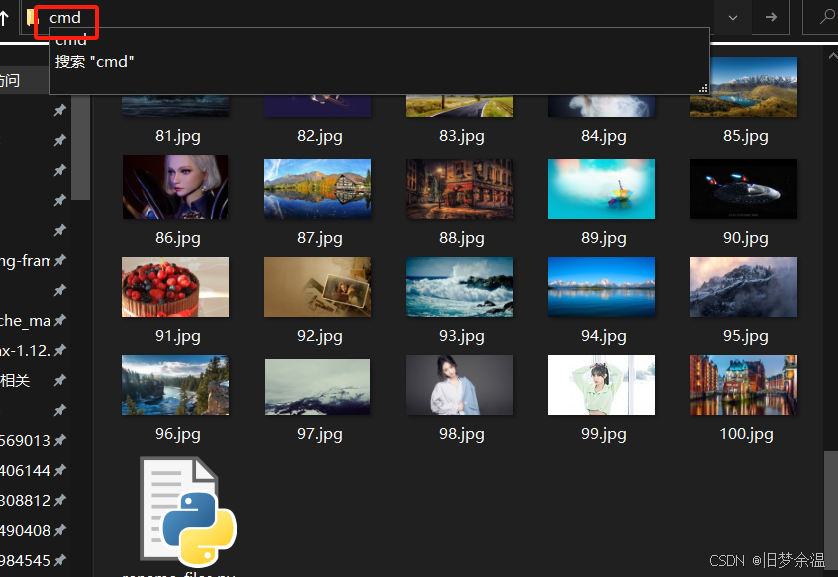Click the pin icon beside the 569013 item
This screenshot has height=577, width=838.
(x=59, y=441)
